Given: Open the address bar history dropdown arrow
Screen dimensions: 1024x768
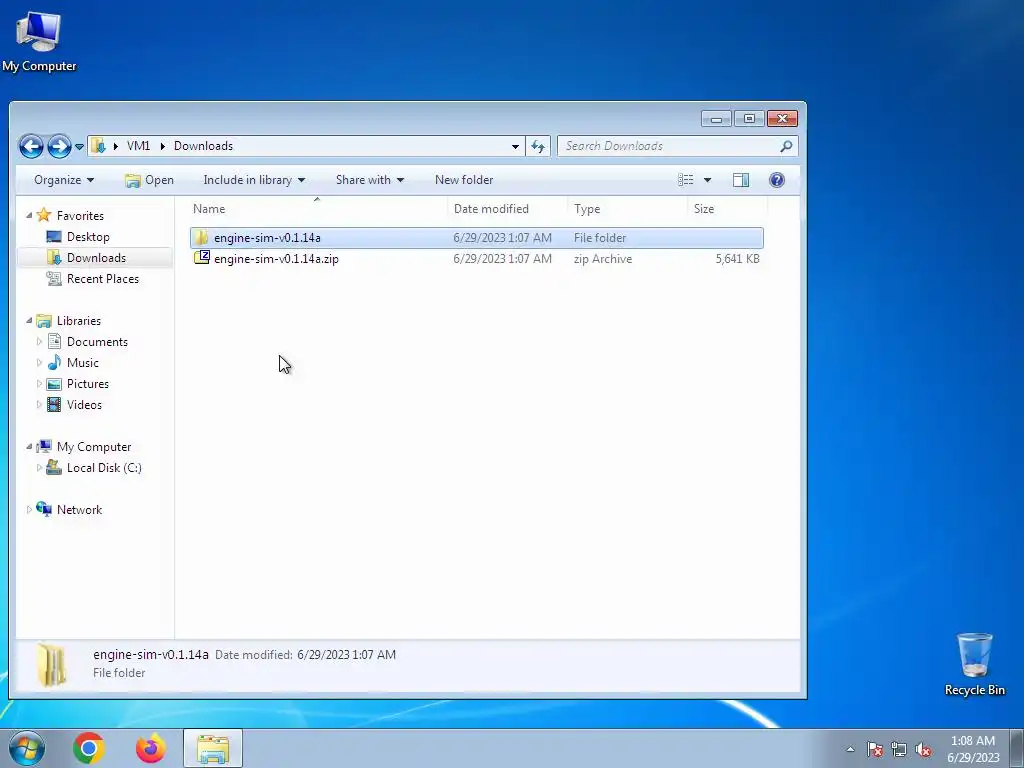Looking at the screenshot, I should click(515, 146).
